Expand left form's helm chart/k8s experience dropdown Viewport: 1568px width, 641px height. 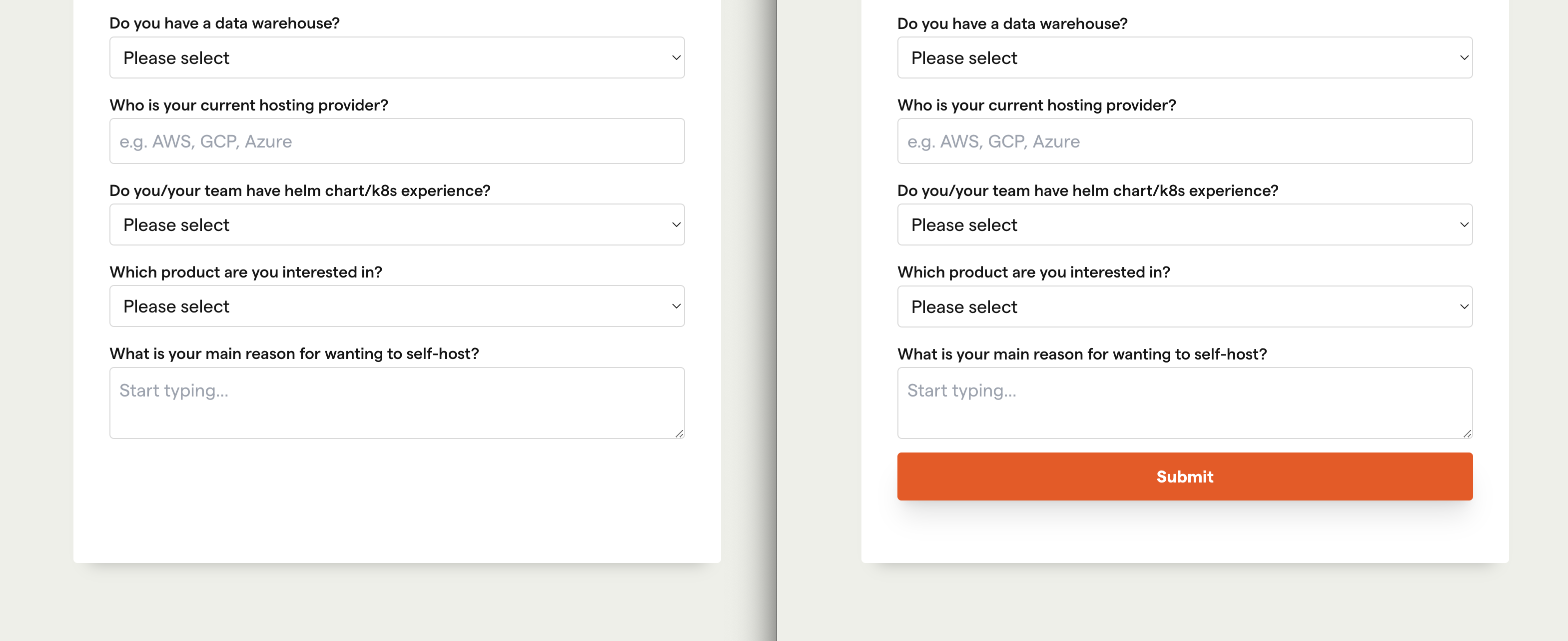[x=396, y=225]
